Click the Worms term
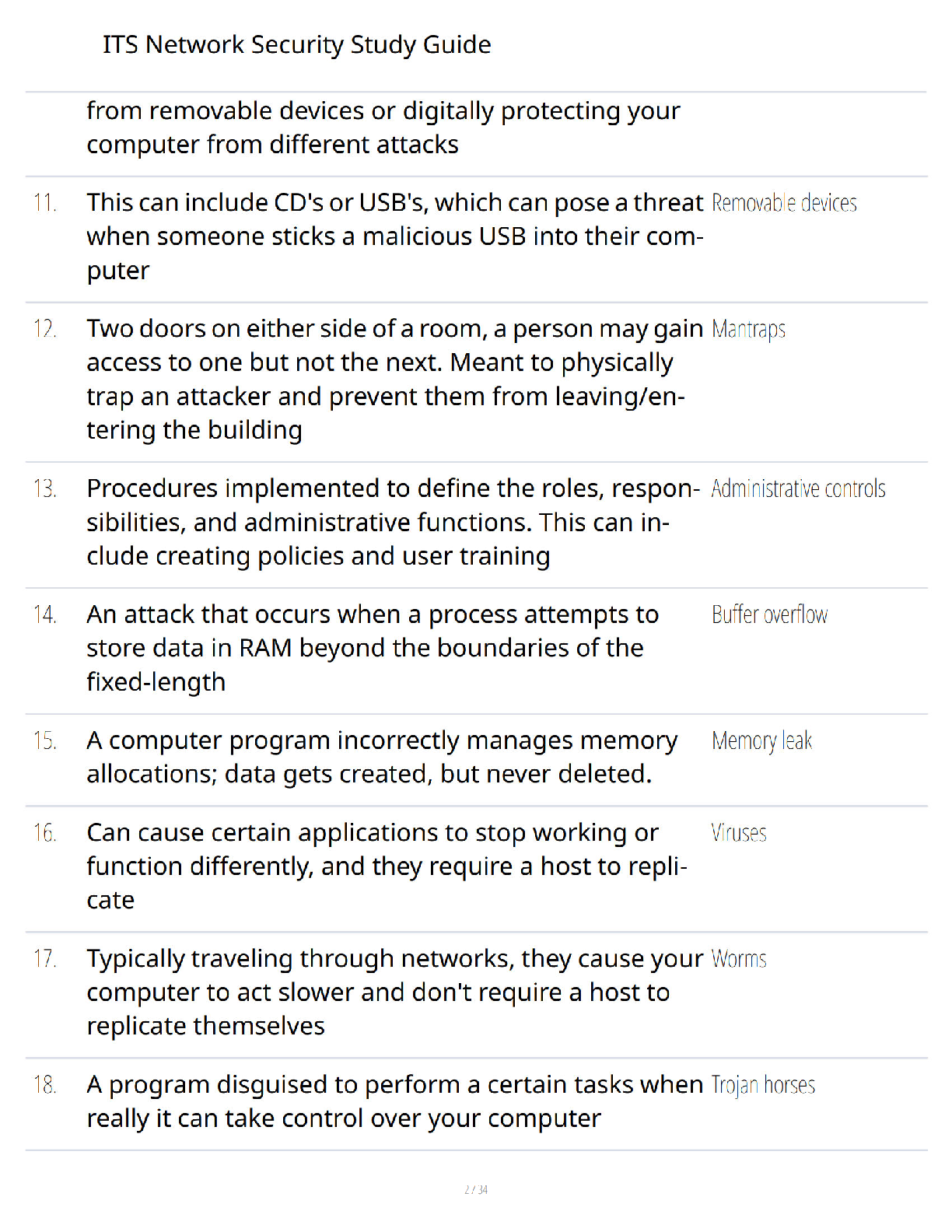Viewport: 952px width, 1232px height. (x=739, y=959)
